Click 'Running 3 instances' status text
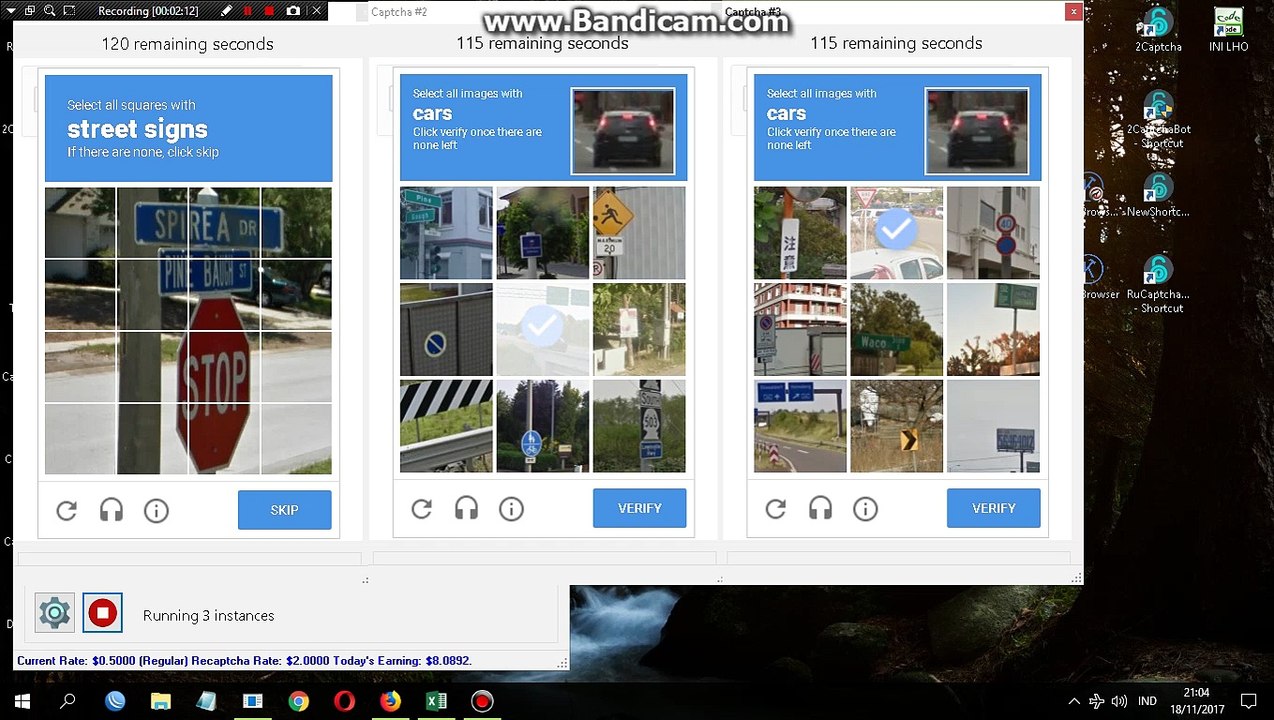Viewport: 1274px width, 720px height. pyautogui.click(x=208, y=616)
